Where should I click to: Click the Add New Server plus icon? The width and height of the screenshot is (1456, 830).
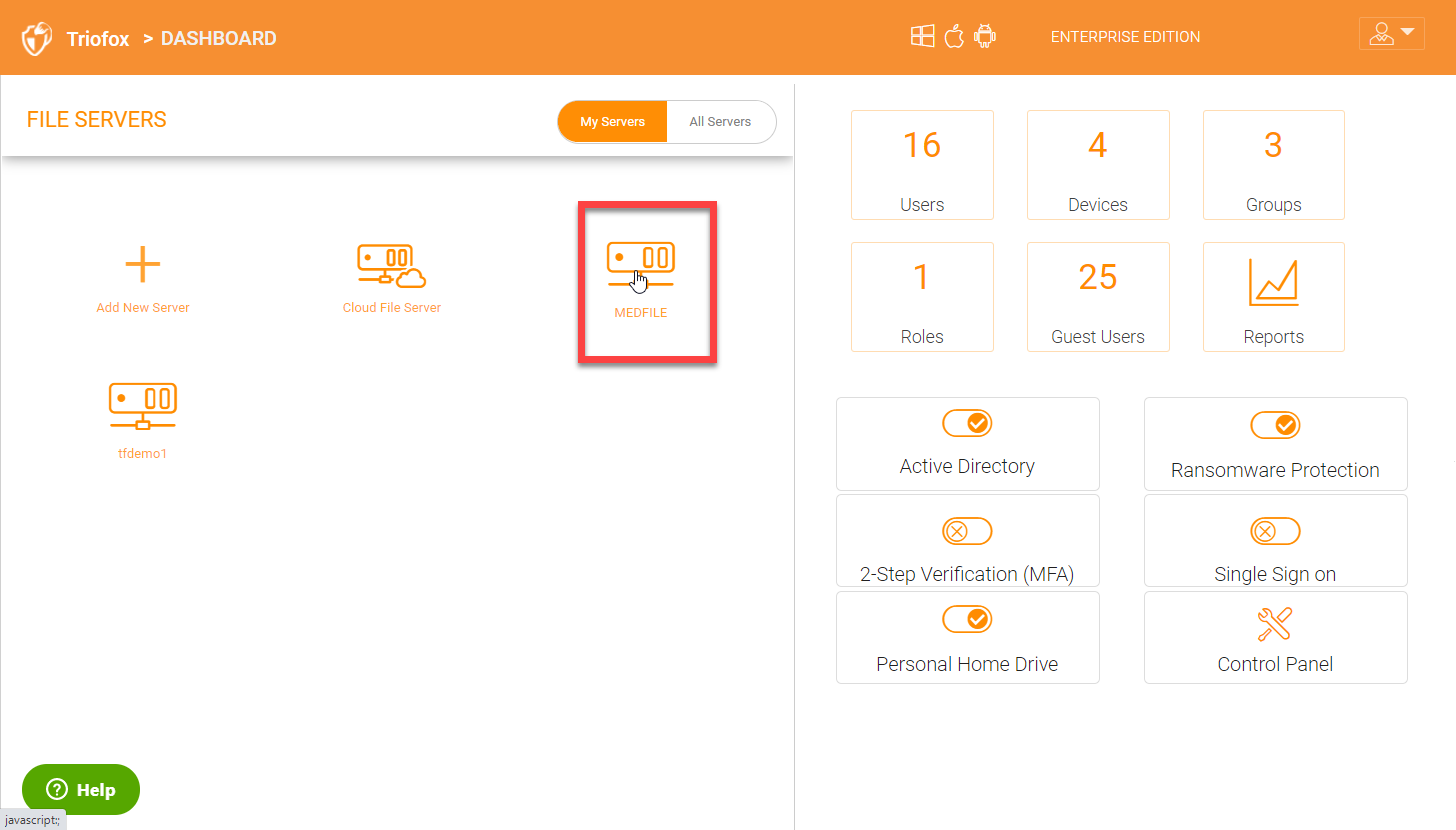click(x=143, y=265)
